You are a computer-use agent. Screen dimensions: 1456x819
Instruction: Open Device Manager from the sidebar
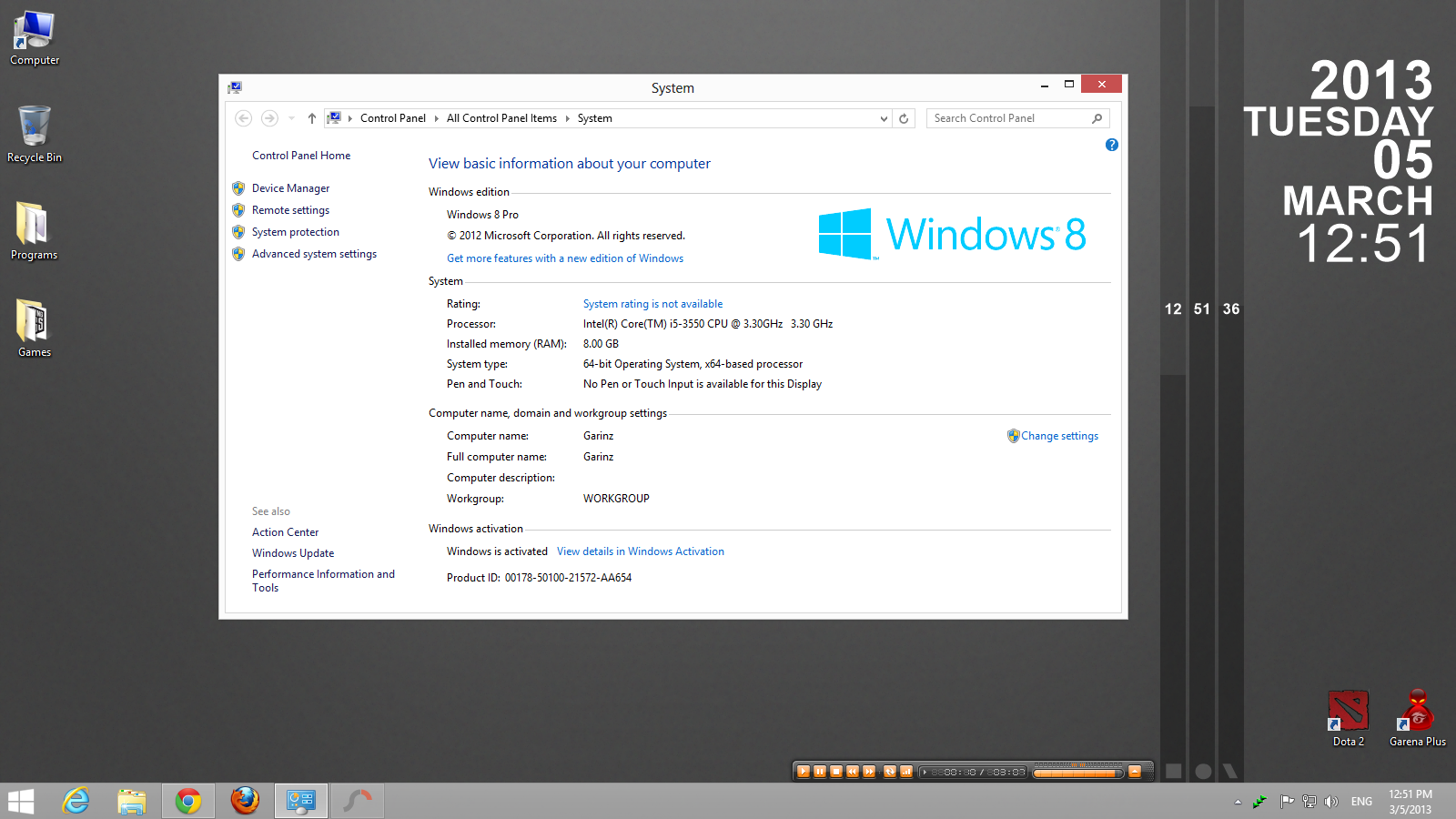(x=290, y=188)
